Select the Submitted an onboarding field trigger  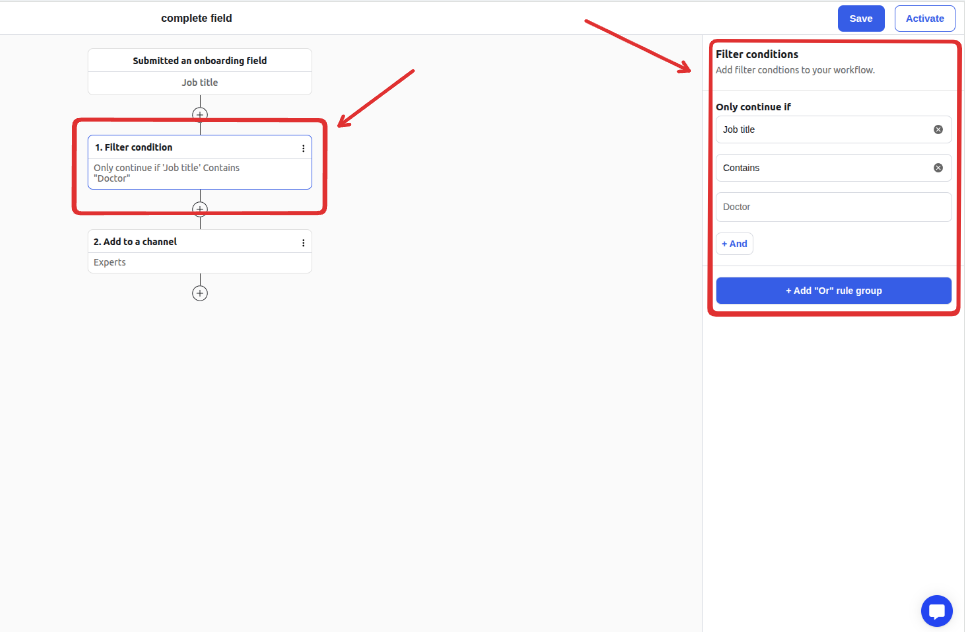click(200, 61)
